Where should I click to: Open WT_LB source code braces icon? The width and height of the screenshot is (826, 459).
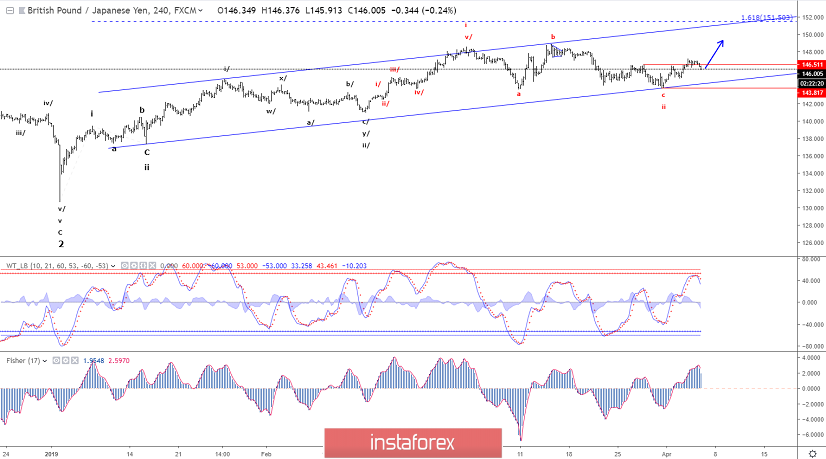click(x=143, y=266)
